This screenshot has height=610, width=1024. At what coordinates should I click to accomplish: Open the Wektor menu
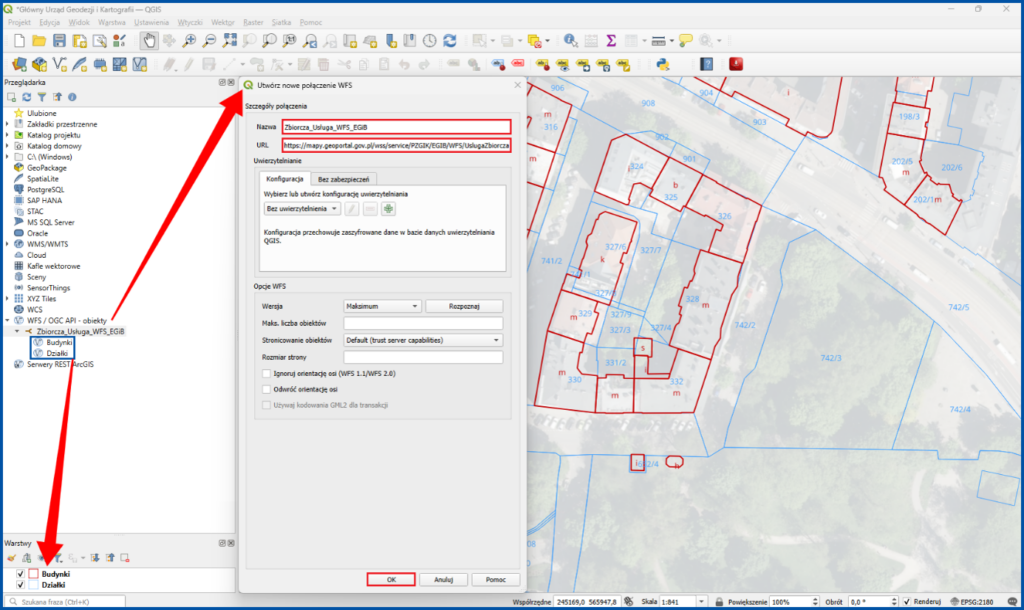click(x=223, y=22)
